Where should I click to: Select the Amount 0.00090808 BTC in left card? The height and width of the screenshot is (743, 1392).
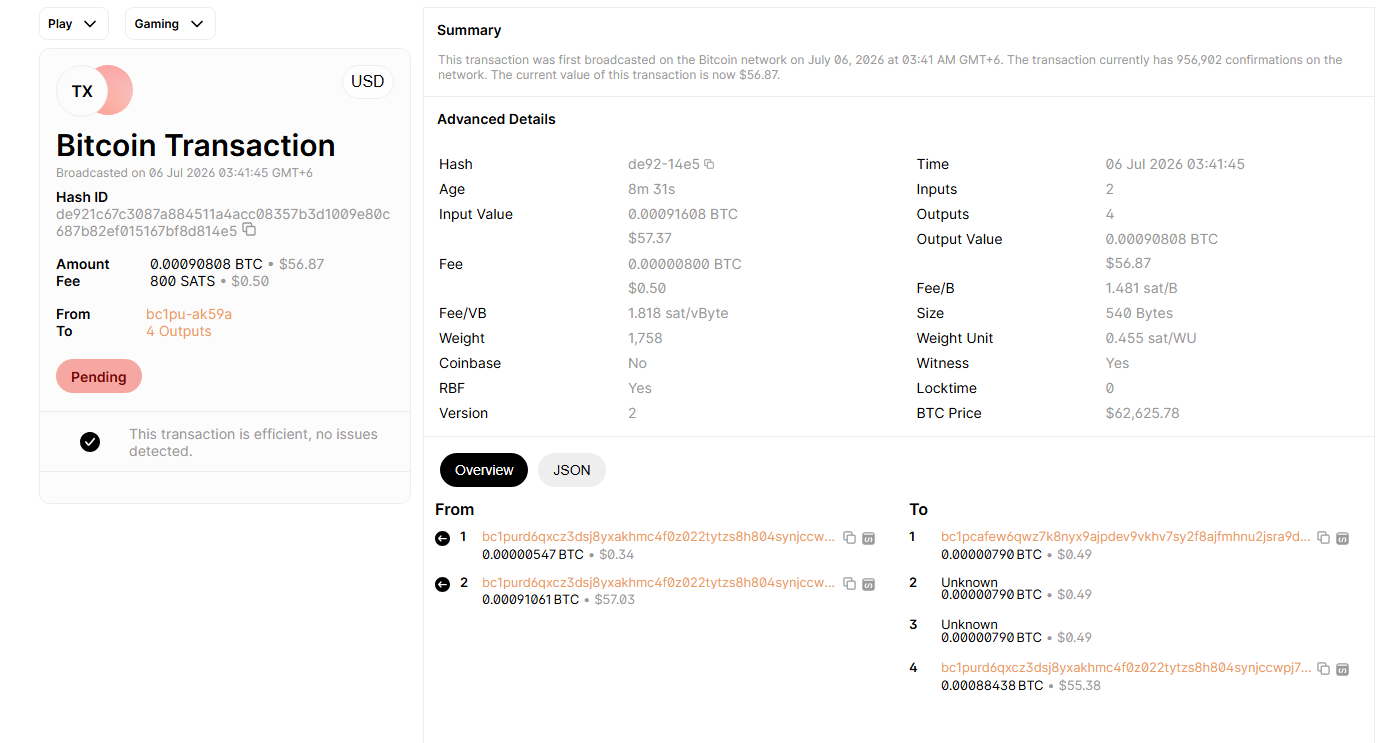(206, 264)
